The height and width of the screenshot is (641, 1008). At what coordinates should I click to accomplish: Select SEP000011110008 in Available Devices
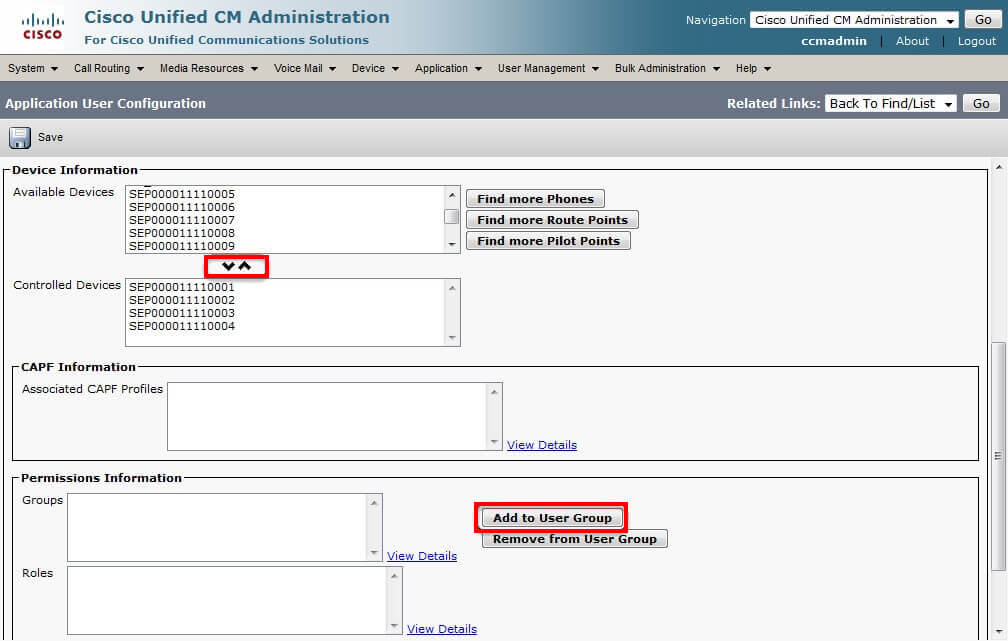coord(182,233)
